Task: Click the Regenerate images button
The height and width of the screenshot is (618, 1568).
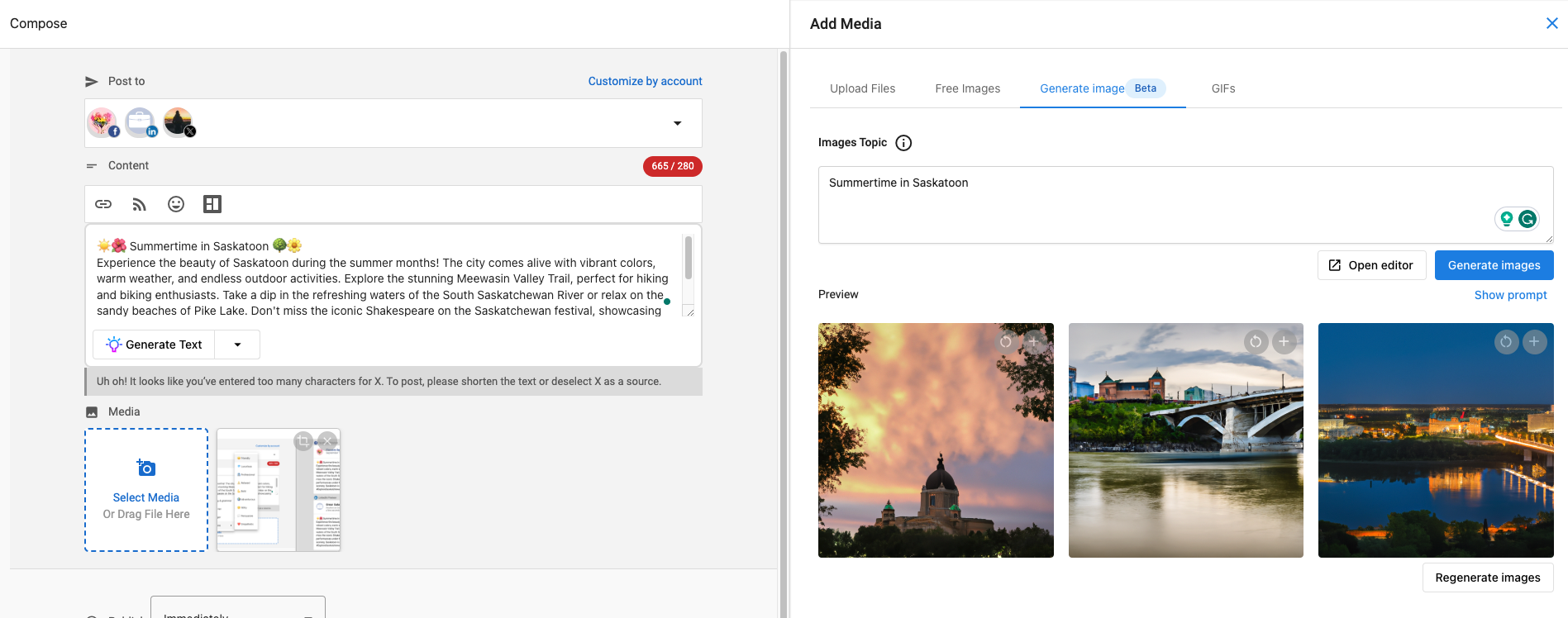Action: tap(1487, 578)
